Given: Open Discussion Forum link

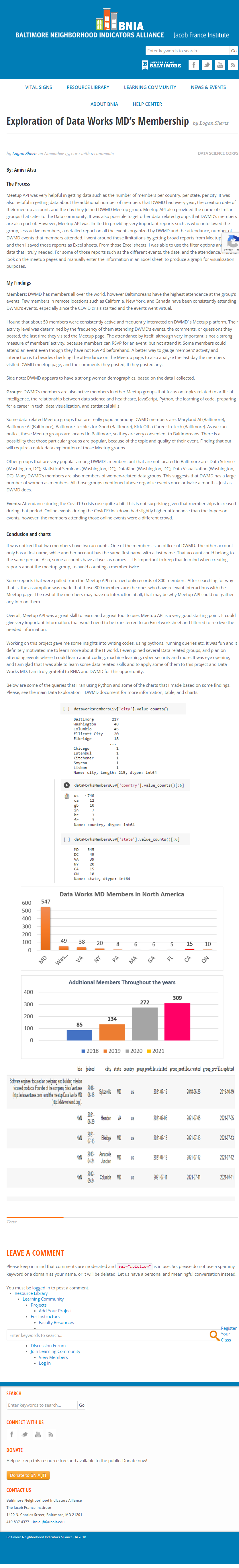Looking at the screenshot, I should [x=48, y=1345].
